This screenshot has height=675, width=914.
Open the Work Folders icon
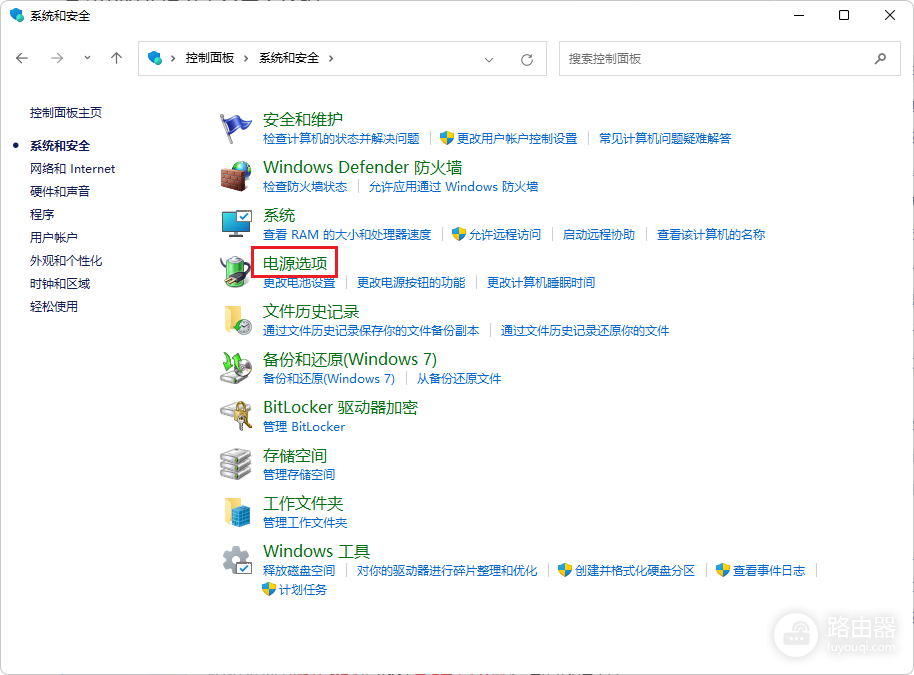tap(237, 512)
